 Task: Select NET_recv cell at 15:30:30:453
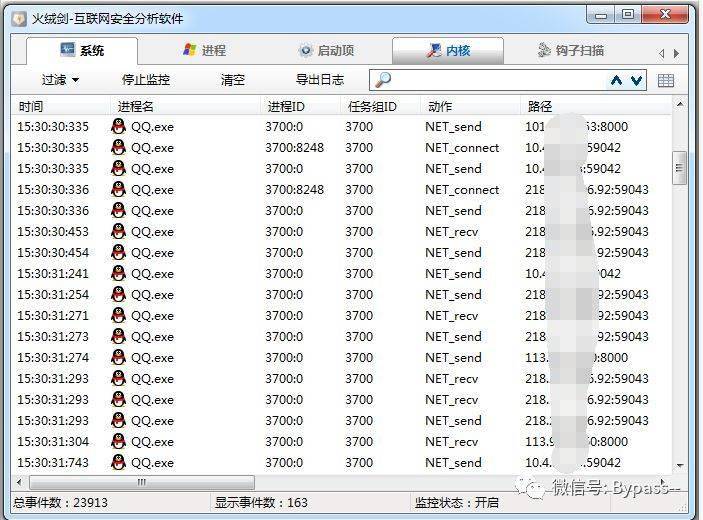tap(451, 232)
